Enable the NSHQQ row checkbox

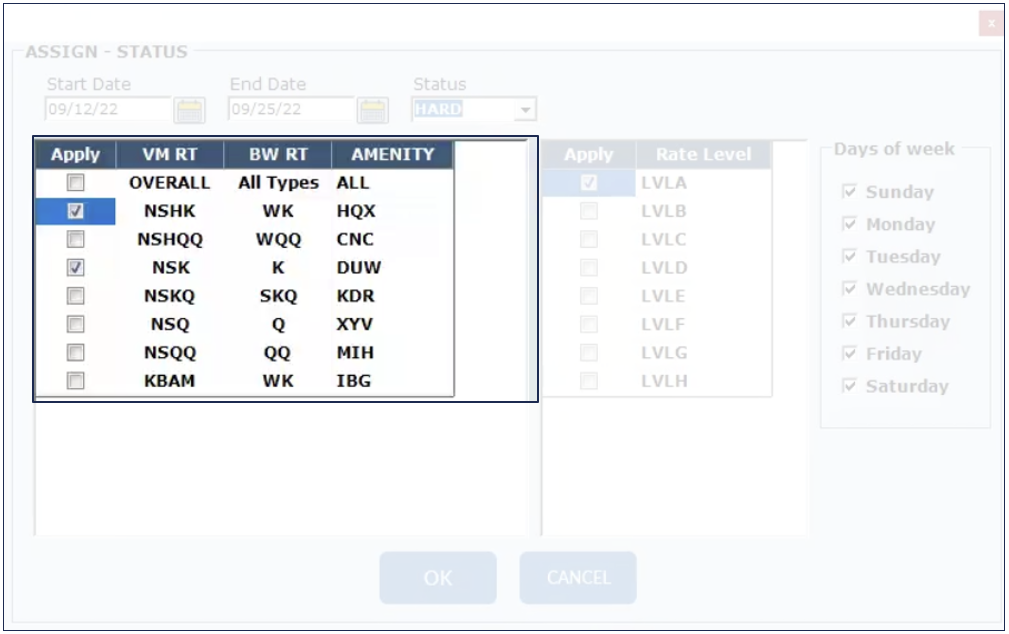click(76, 240)
